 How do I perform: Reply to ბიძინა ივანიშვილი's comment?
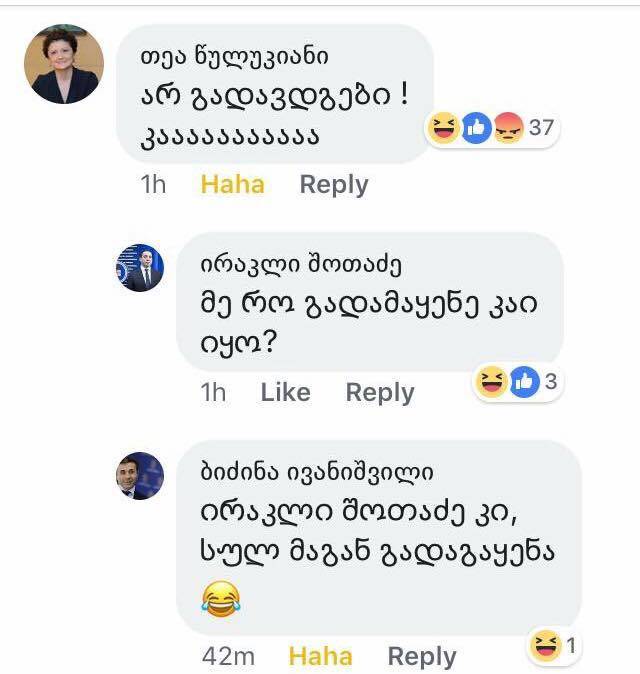[x=422, y=656]
